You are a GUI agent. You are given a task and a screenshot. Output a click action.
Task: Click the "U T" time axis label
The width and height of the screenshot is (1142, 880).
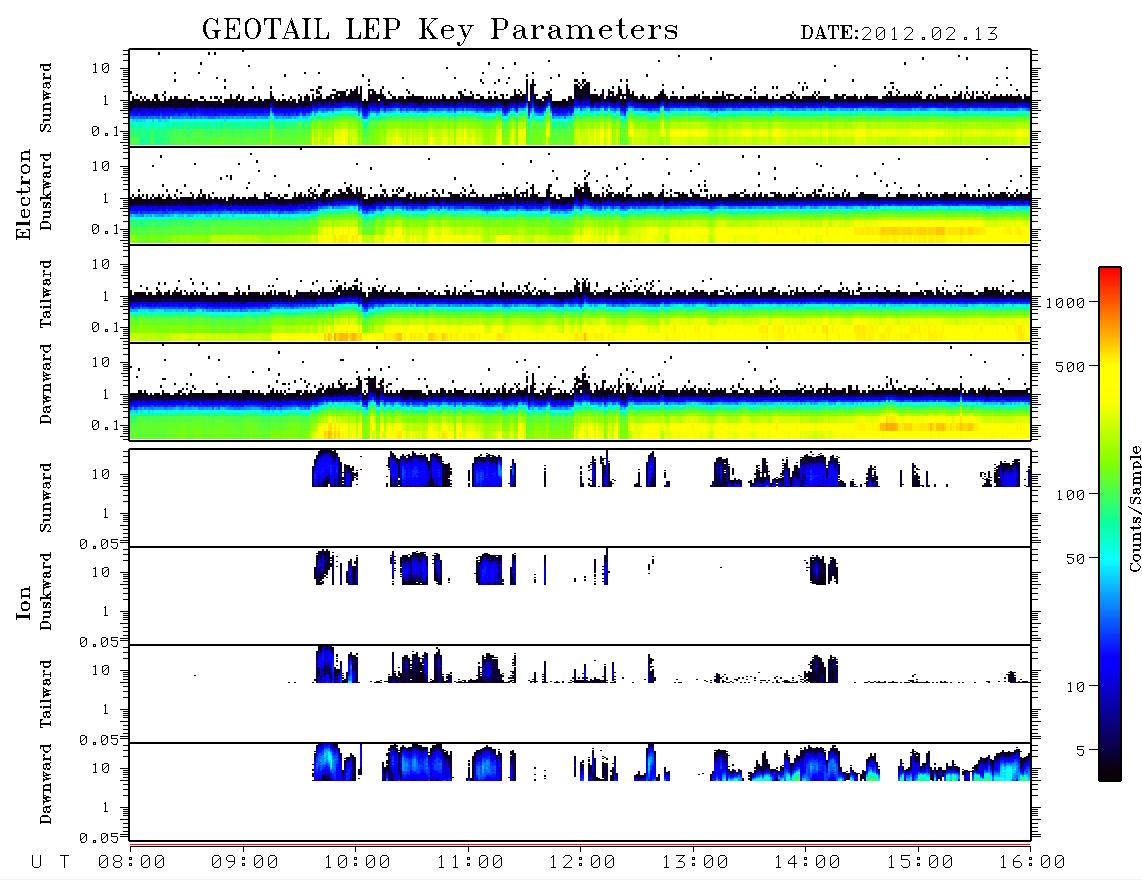pos(50,862)
